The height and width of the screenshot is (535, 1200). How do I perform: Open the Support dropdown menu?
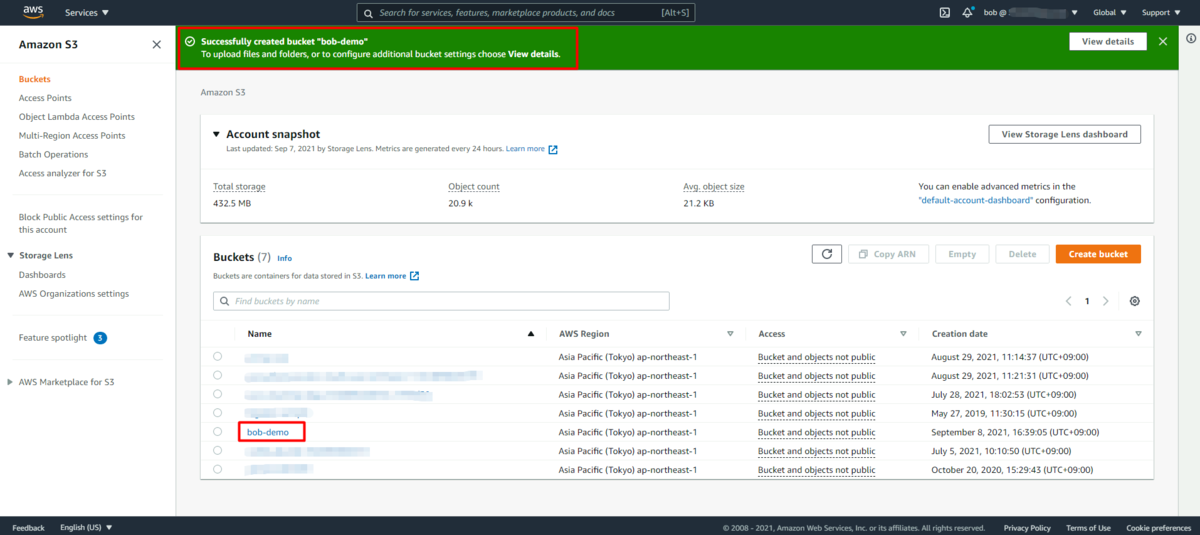tap(1160, 13)
